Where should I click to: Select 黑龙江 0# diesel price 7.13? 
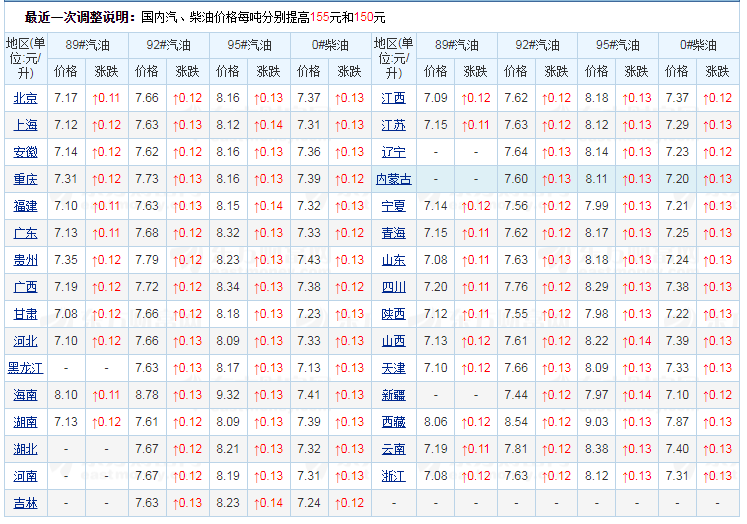point(309,368)
